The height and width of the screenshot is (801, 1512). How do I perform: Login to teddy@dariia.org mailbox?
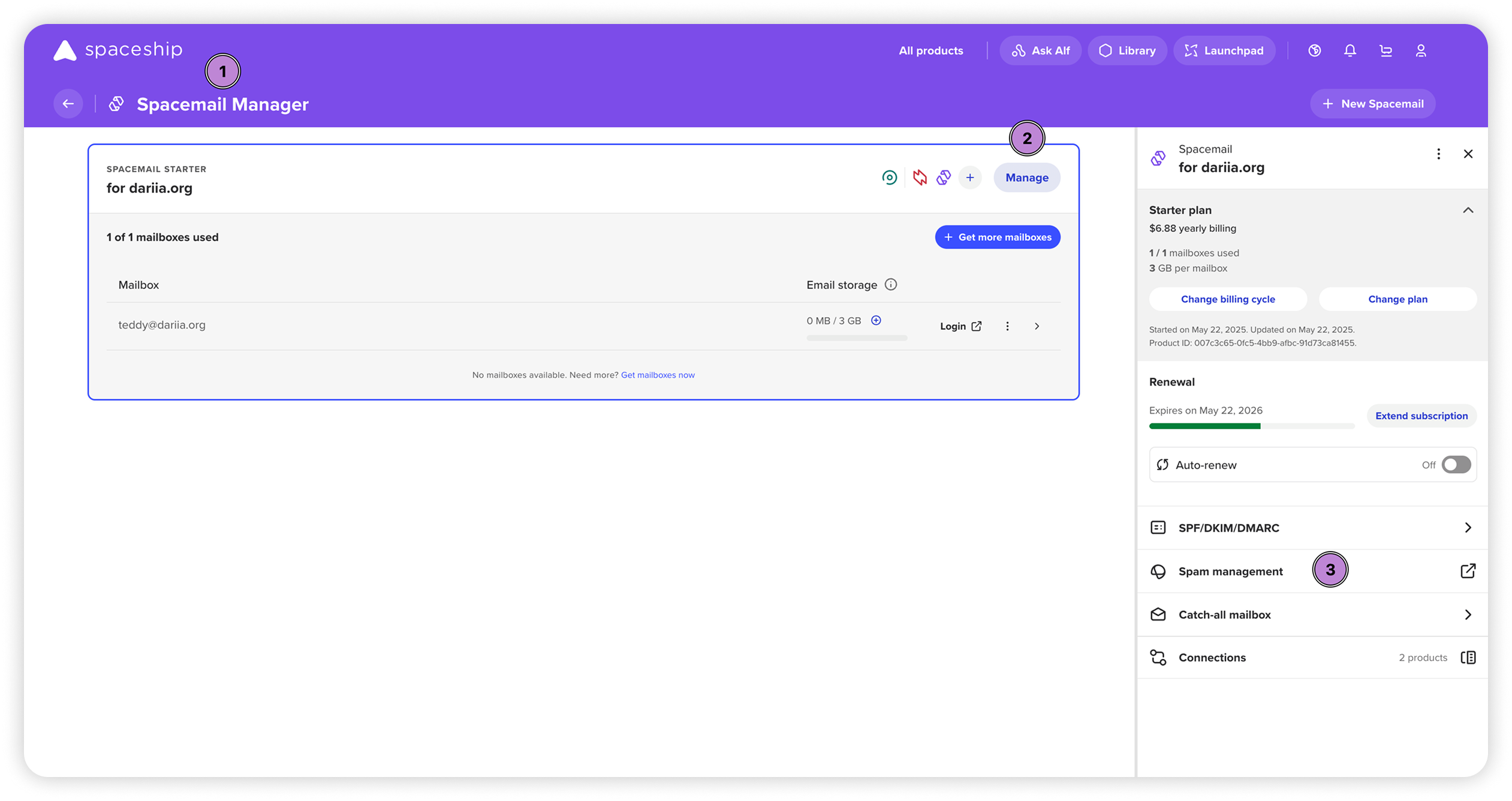[x=960, y=326]
